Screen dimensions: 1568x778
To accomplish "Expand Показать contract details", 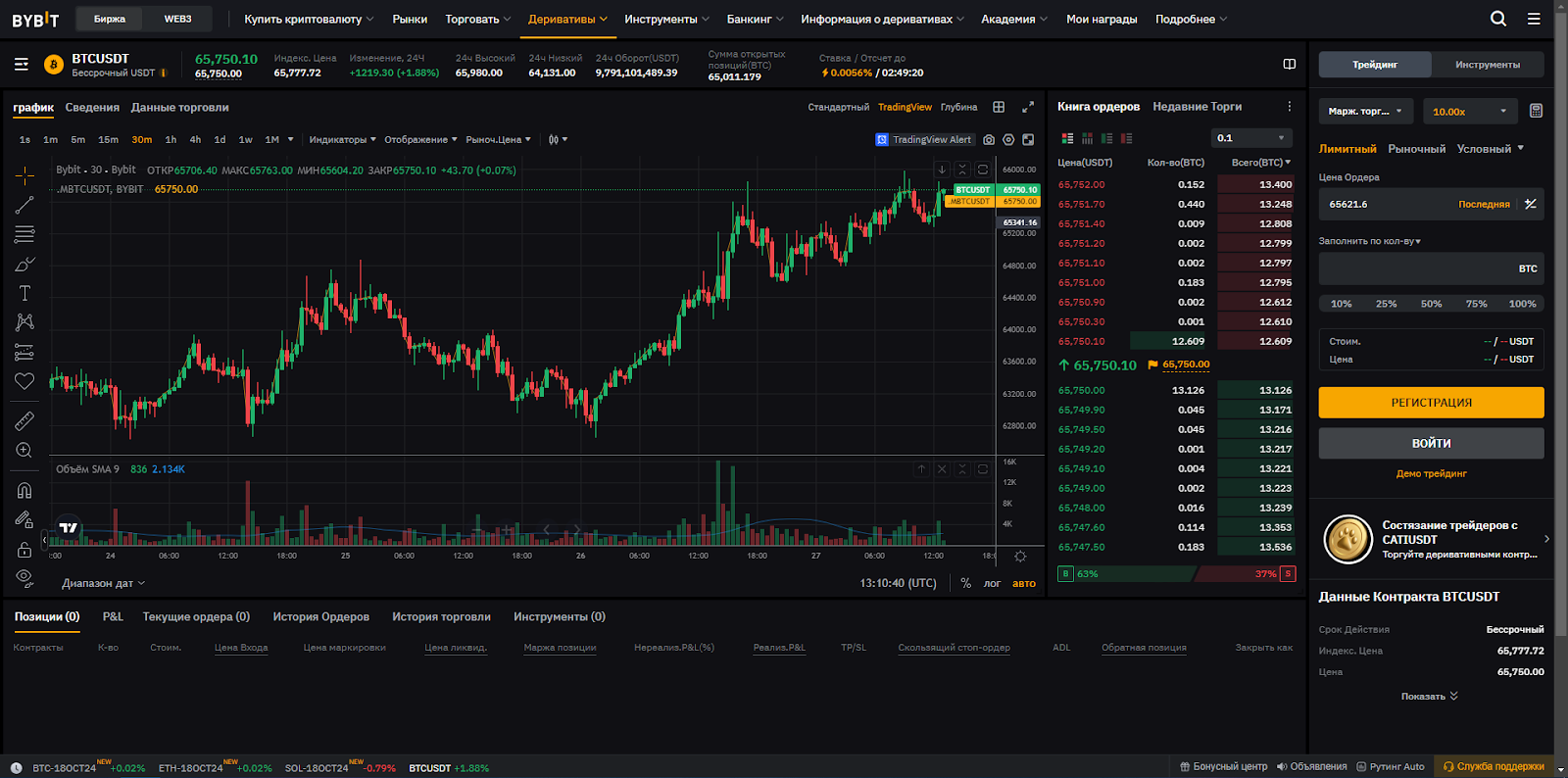I will point(1430,696).
